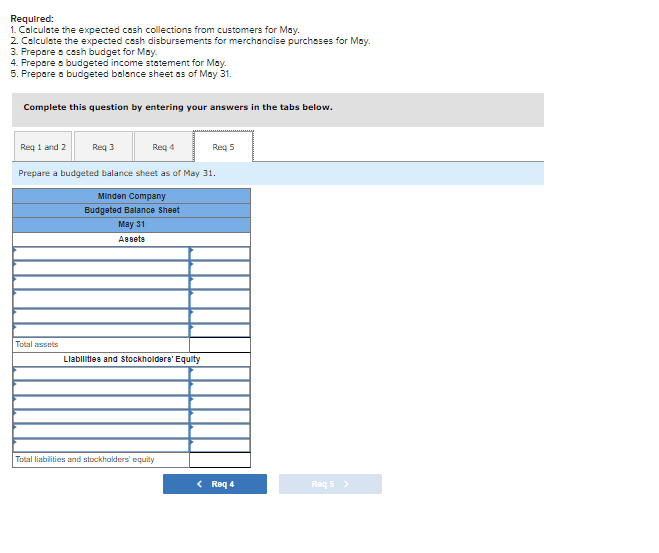659x553 pixels.
Task: Open the fifth liabilities name dropdown cell
Action: pos(101,431)
